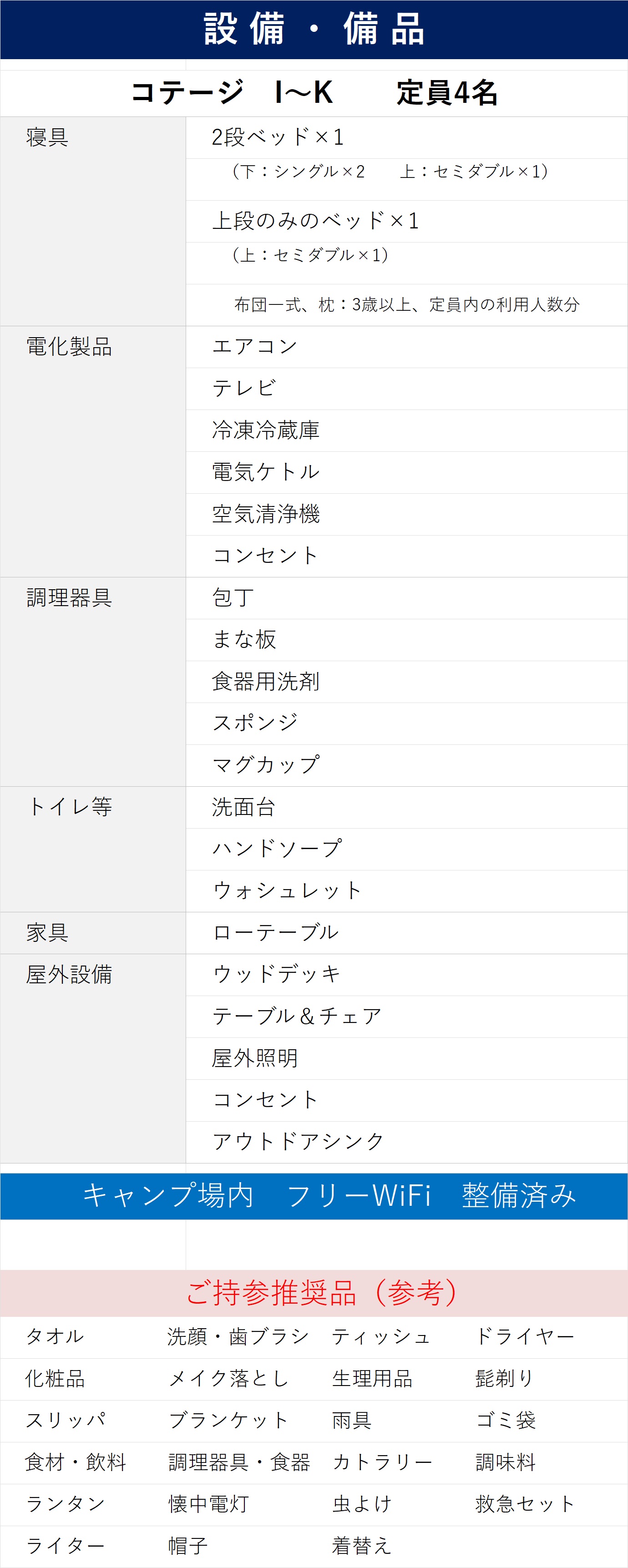Click the ローテーブル item

[275, 932]
